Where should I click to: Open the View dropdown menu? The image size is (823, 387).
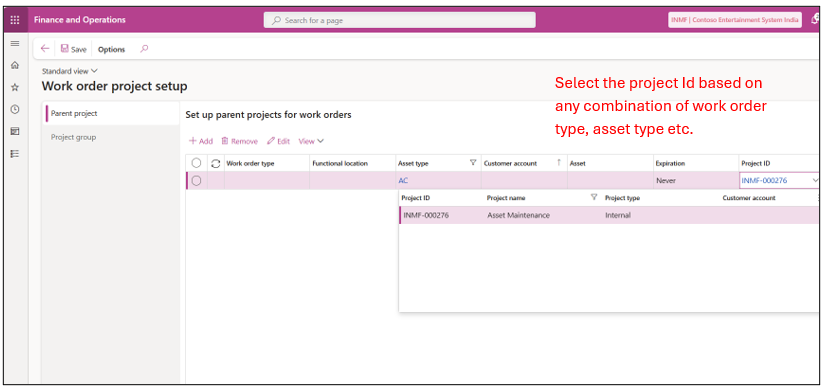click(x=311, y=141)
